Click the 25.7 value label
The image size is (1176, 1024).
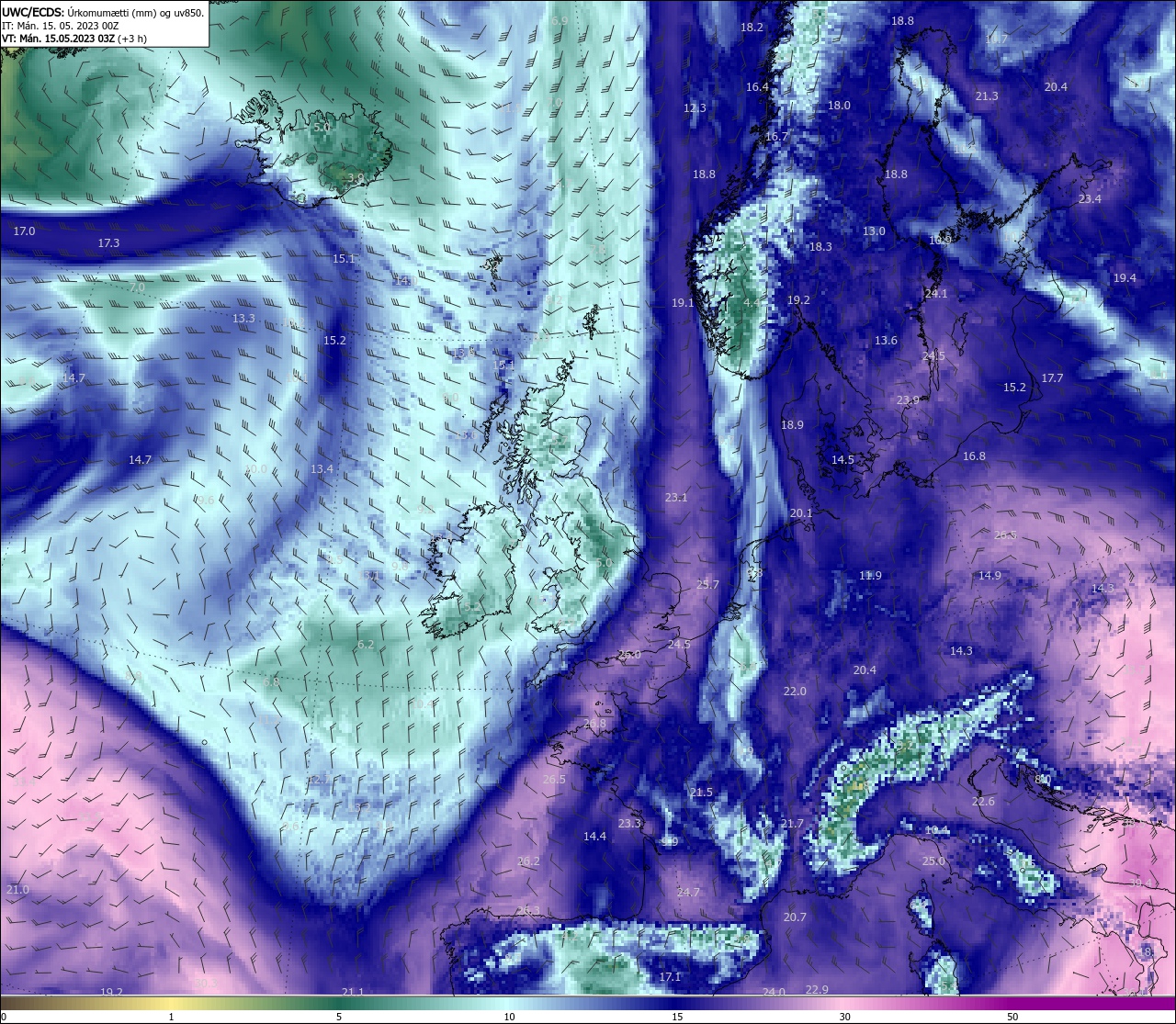[707, 585]
